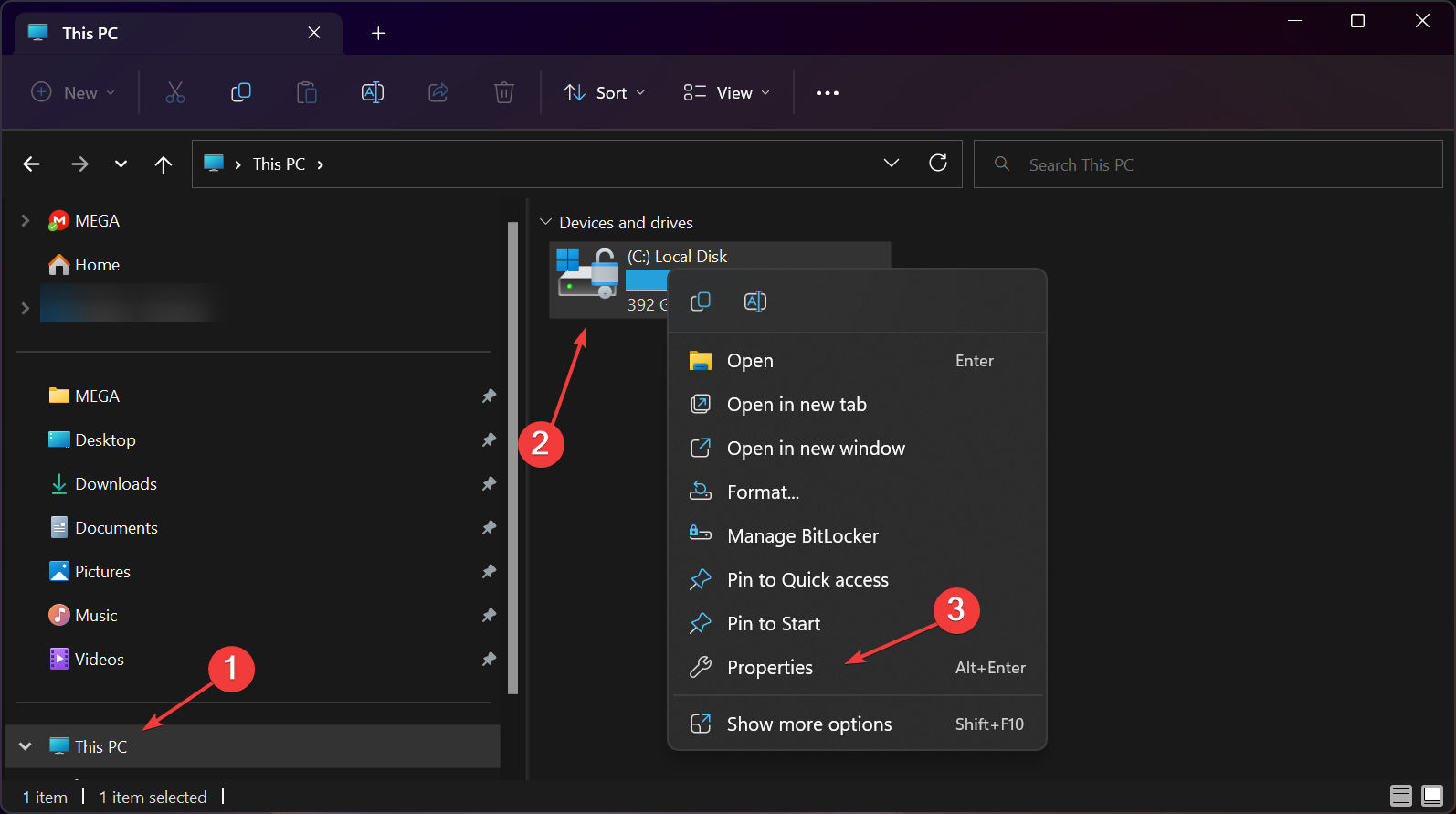Add a new tab with plus icon

pyautogui.click(x=378, y=34)
